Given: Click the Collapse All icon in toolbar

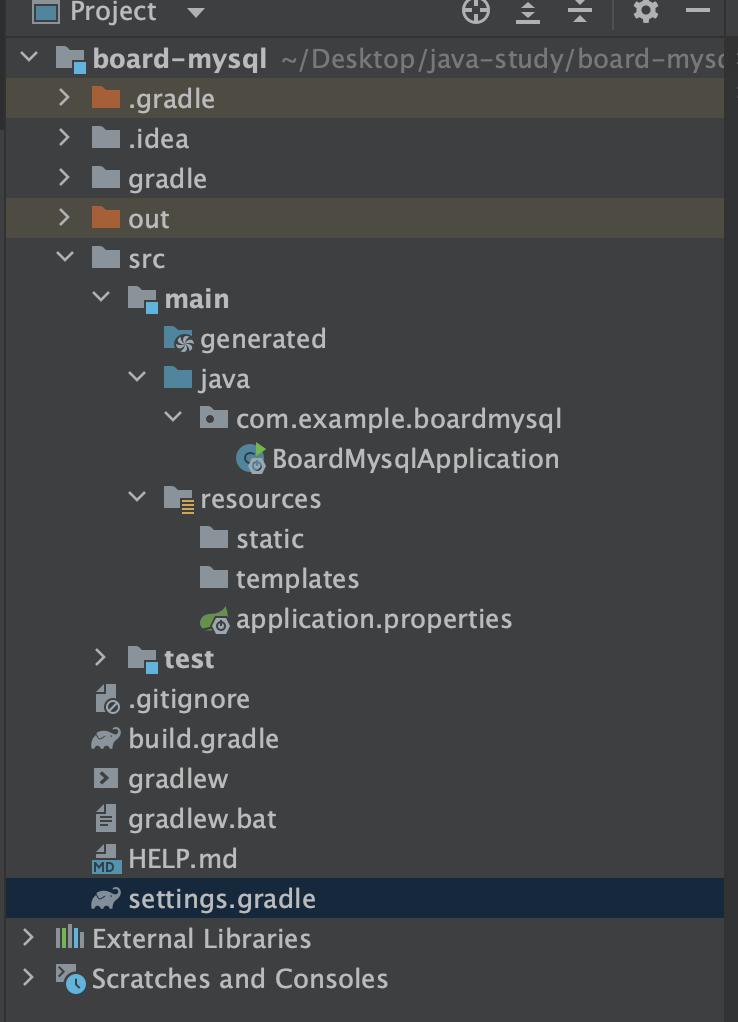Looking at the screenshot, I should [580, 12].
